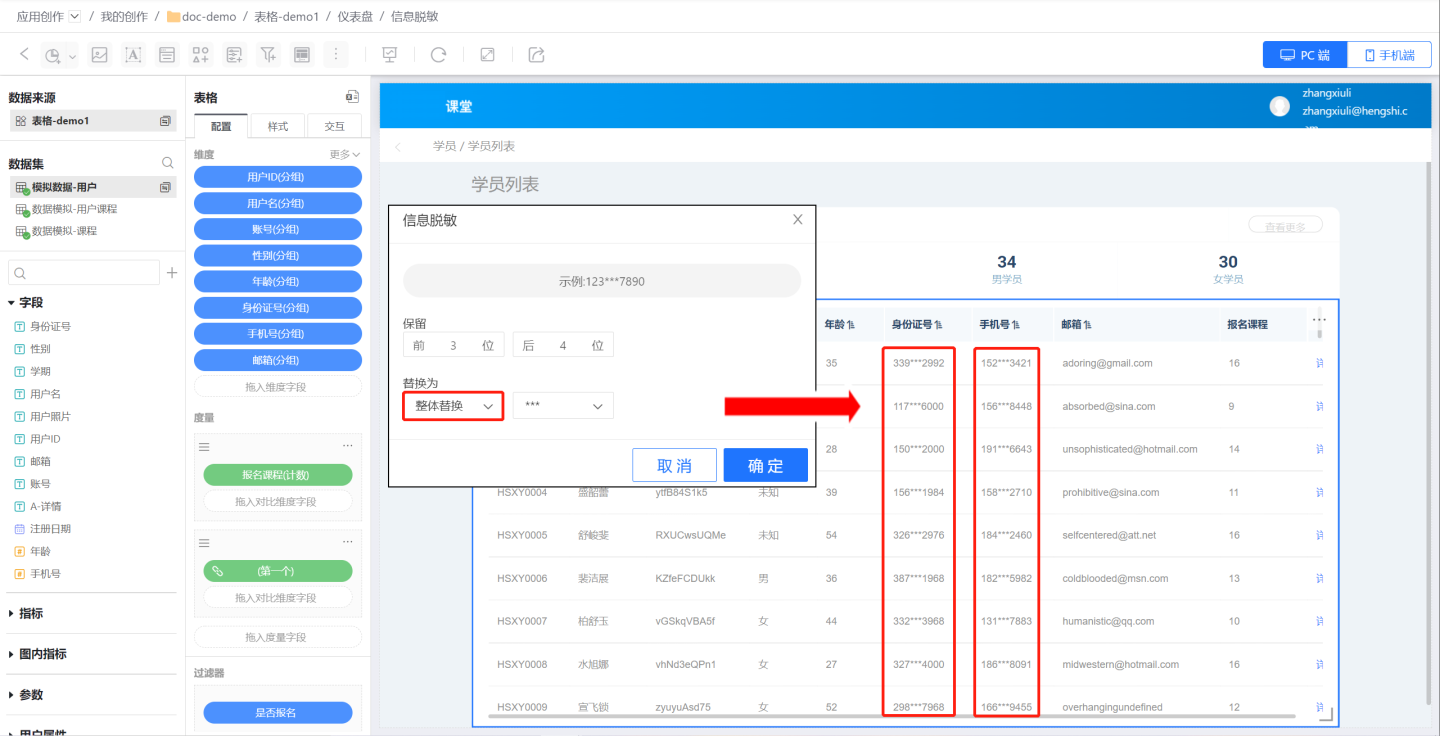This screenshot has height=736, width=1440.
Task: Click the plus icon to add field
Action: [171, 273]
